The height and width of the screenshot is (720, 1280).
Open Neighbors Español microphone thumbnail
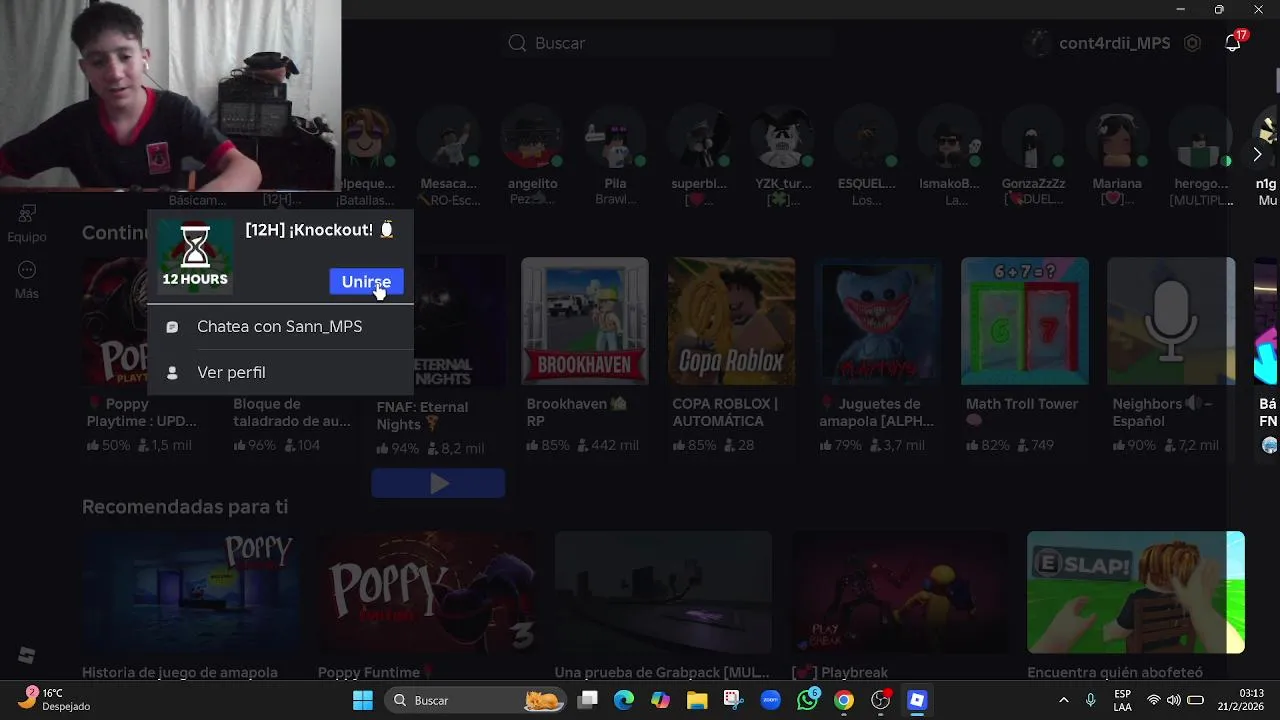click(x=1172, y=321)
